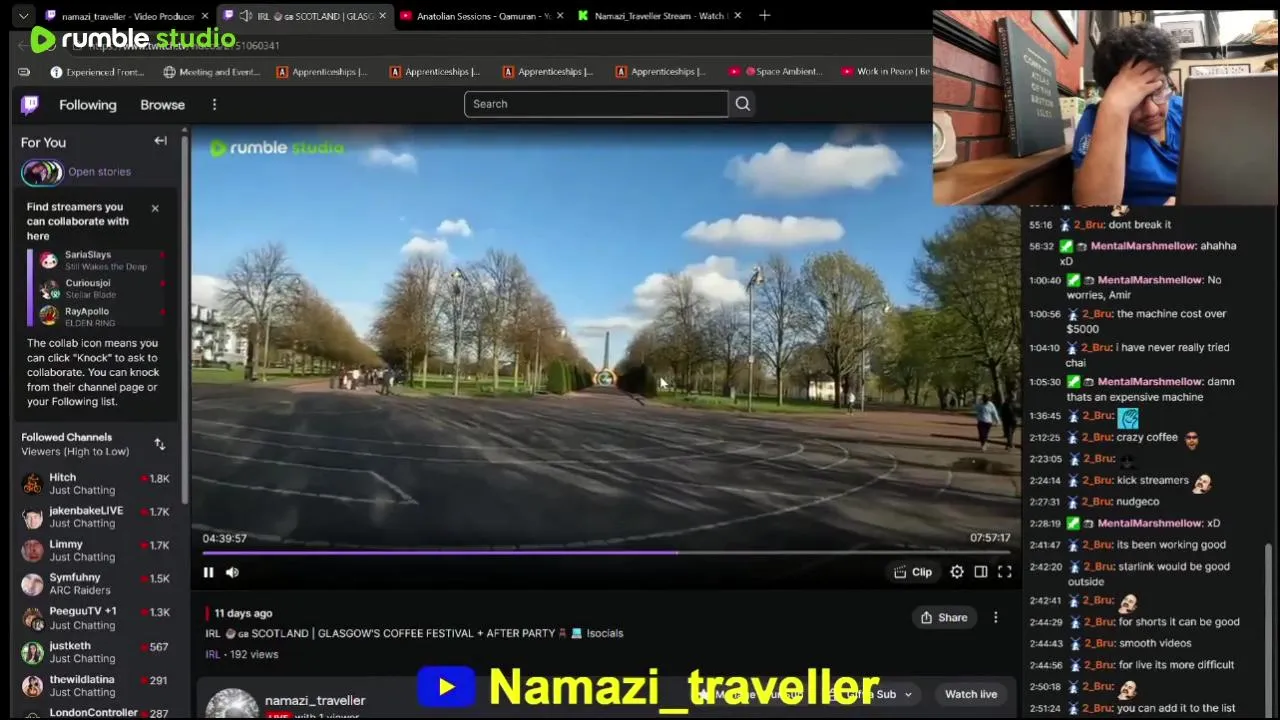This screenshot has width=1280, height=720.
Task: Open video options three-dot menu
Action: coord(995,618)
